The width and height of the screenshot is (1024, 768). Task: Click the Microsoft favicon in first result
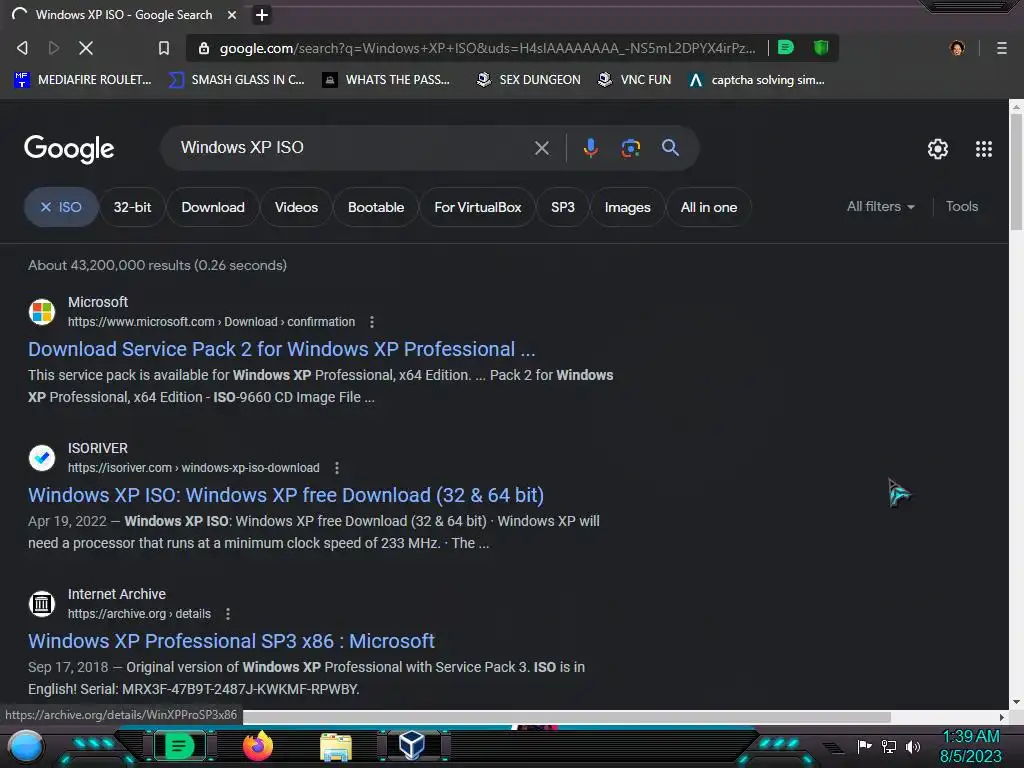click(x=42, y=312)
